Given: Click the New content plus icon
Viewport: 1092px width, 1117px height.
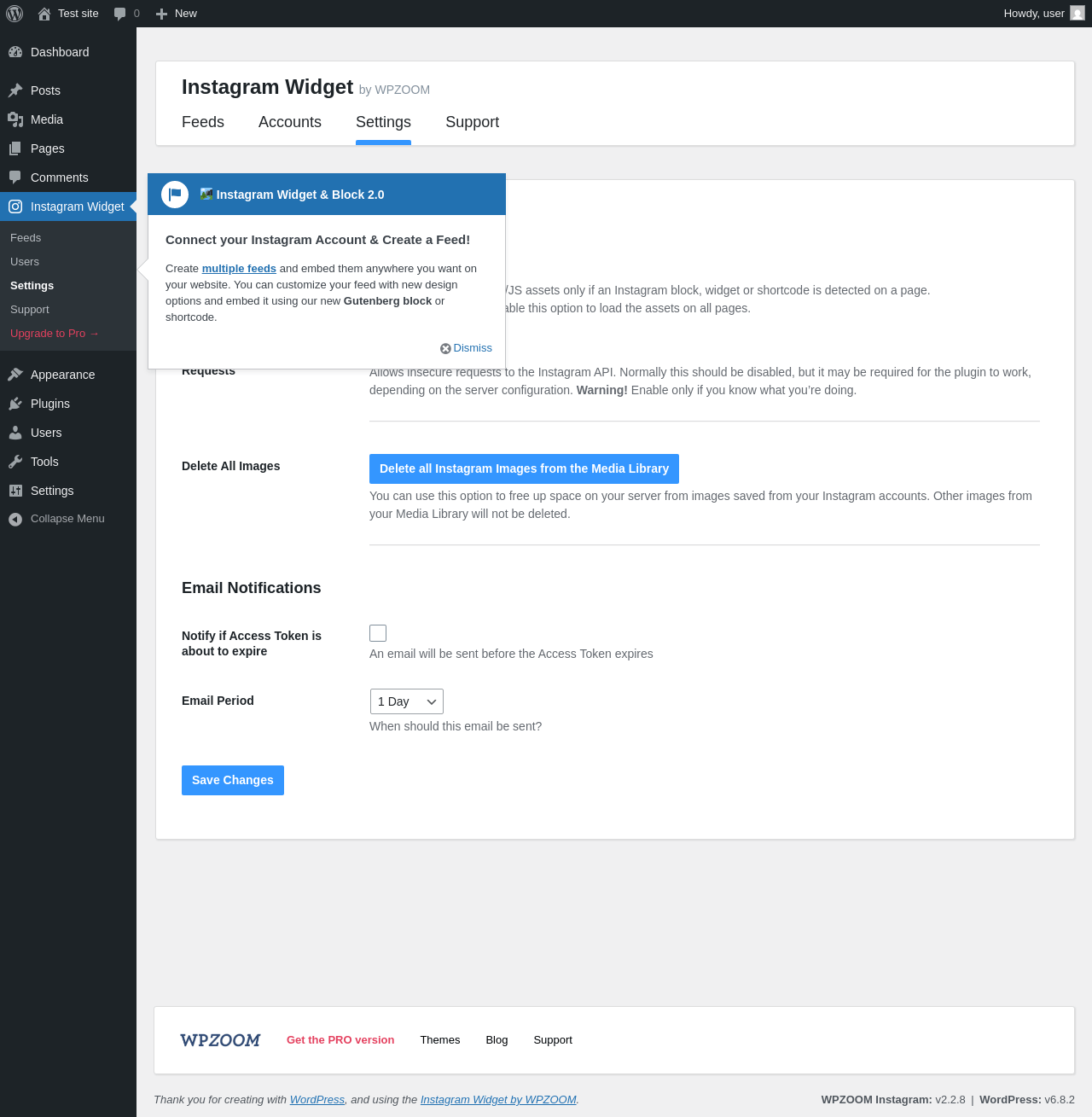Looking at the screenshot, I should pos(161,14).
